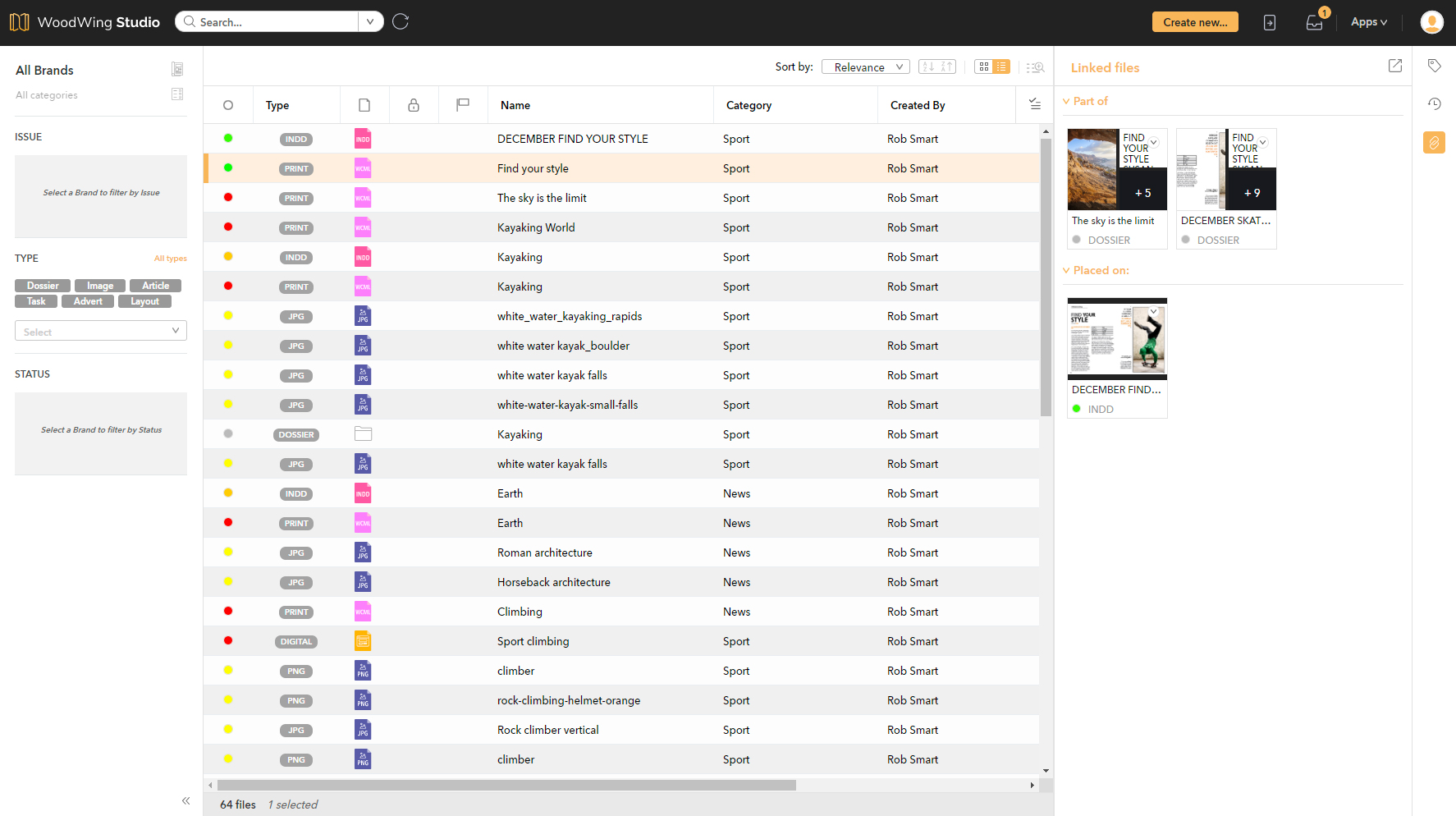Open the Linked files paperclip panel
The width and height of the screenshot is (1456, 816).
coord(1434,142)
